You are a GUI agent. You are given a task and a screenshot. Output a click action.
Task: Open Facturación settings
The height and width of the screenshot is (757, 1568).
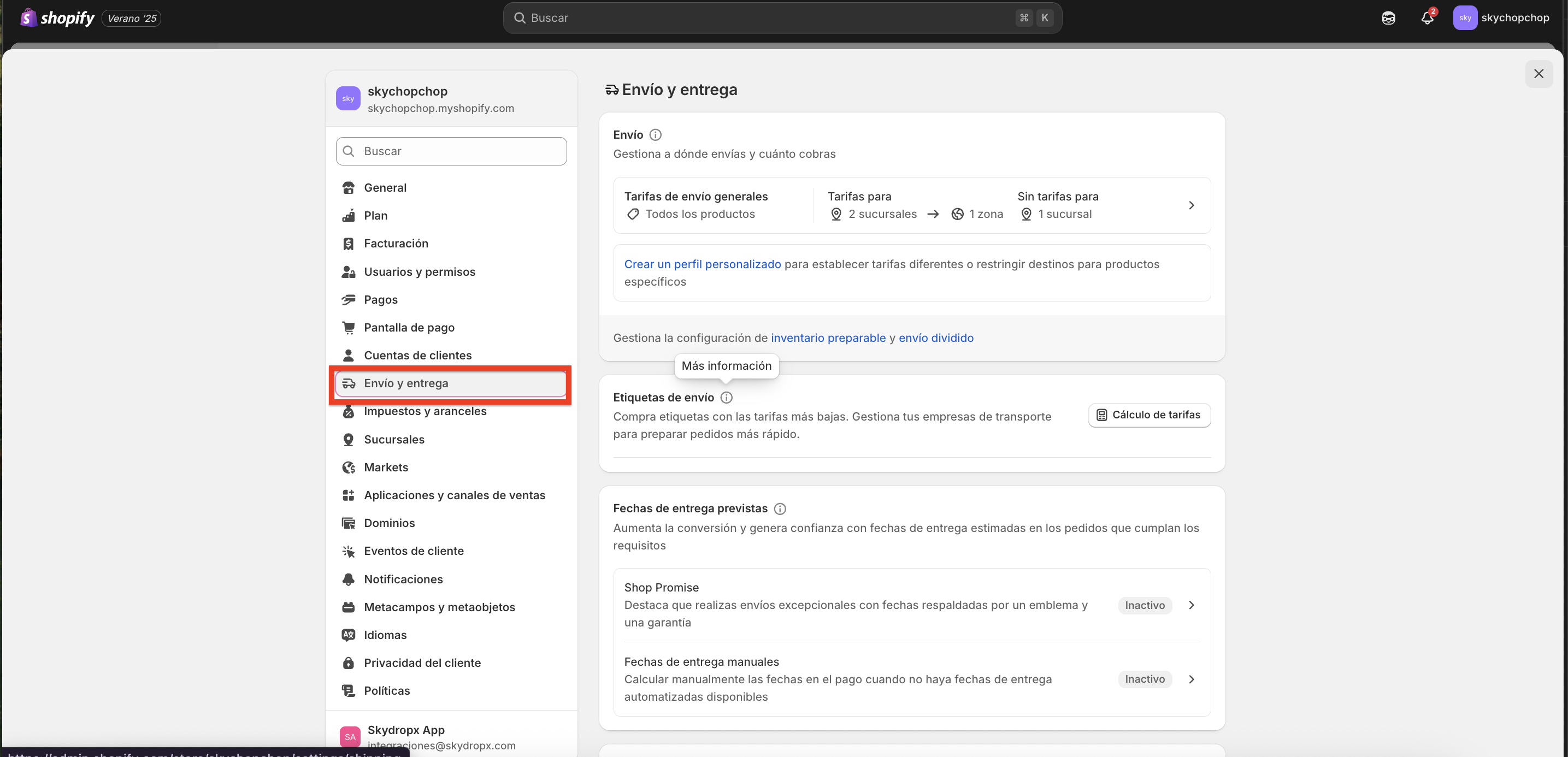tap(451, 244)
